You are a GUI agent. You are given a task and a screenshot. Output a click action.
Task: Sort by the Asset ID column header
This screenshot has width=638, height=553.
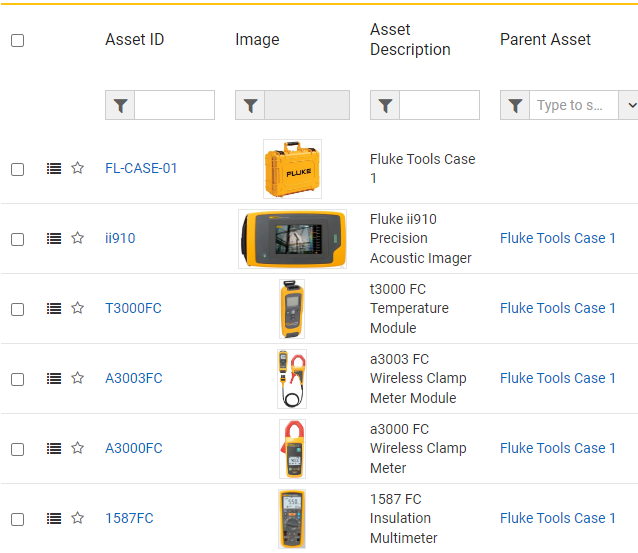pyautogui.click(x=135, y=39)
